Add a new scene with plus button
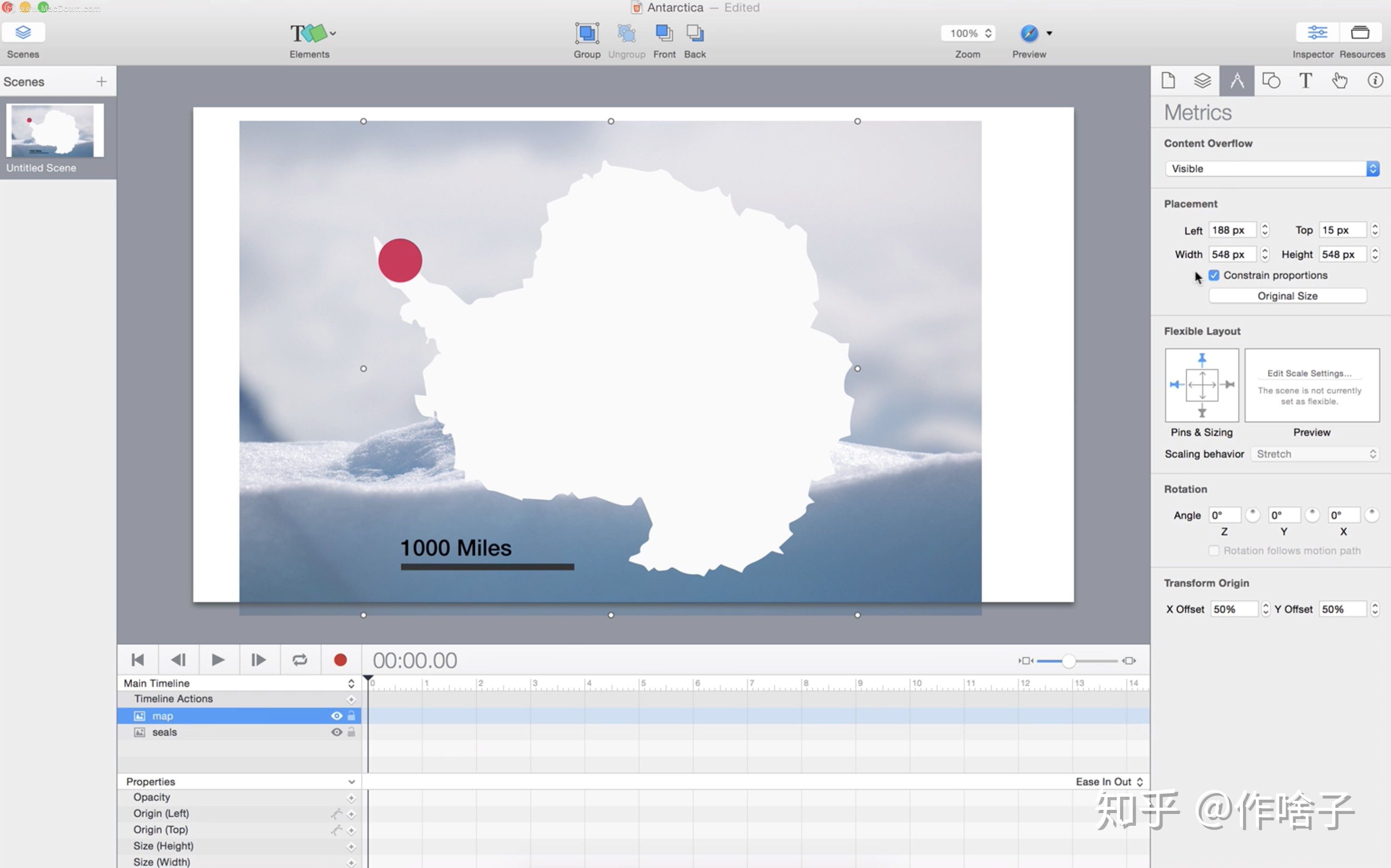Viewport: 1391px width, 868px height. click(102, 82)
